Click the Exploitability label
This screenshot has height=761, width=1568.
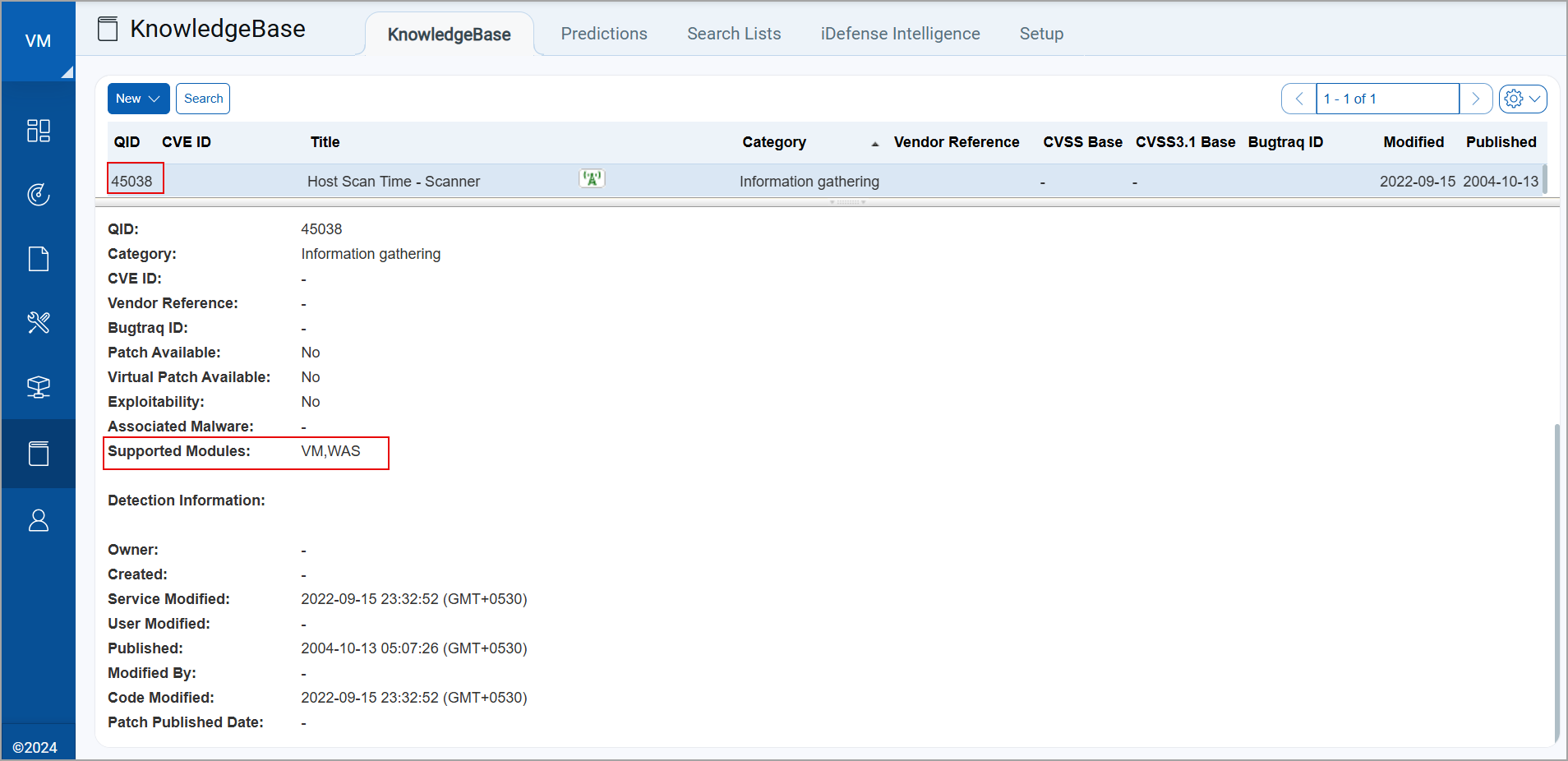tap(156, 402)
